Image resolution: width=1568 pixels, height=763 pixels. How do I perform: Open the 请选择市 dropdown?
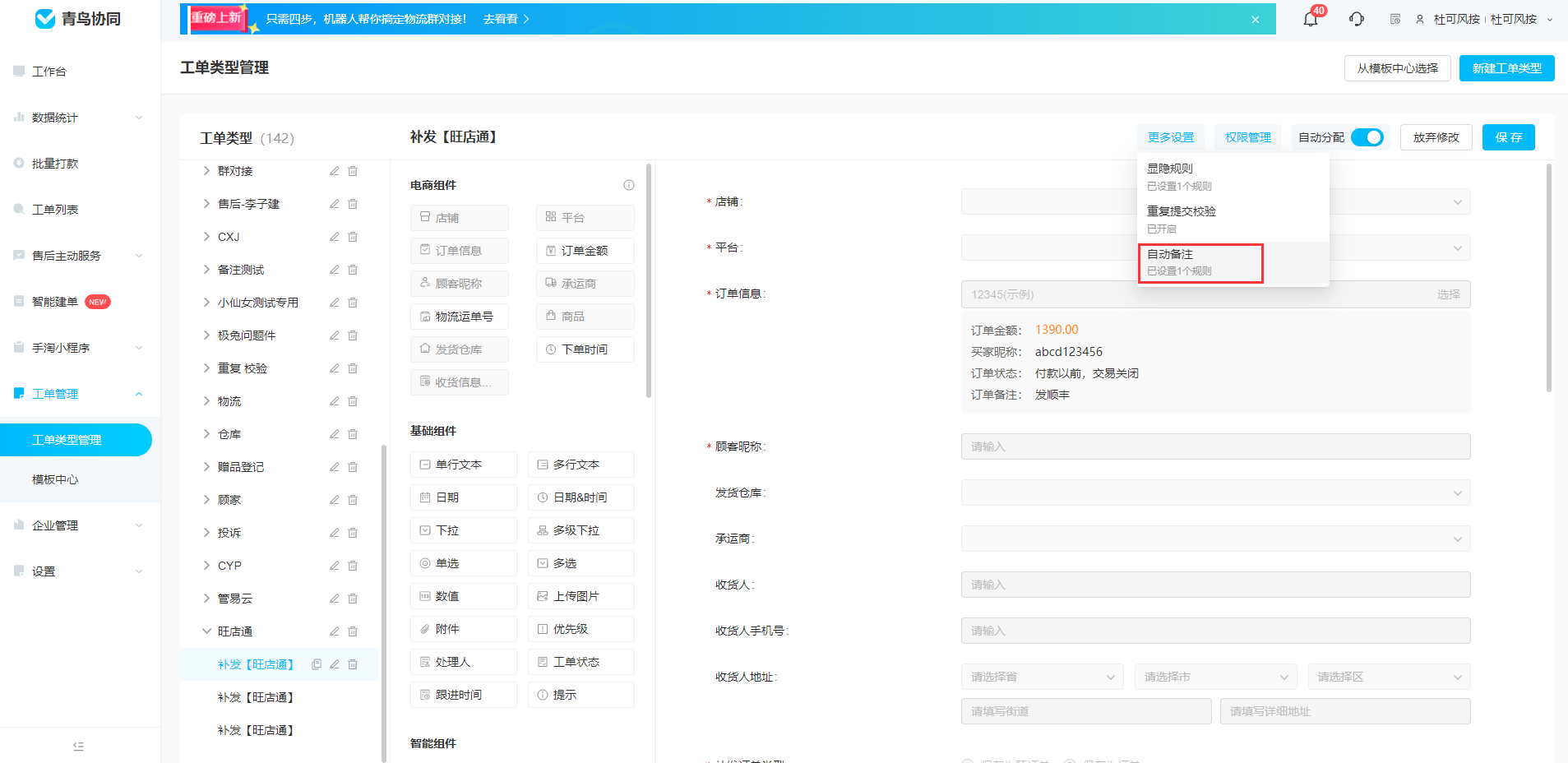point(1215,677)
